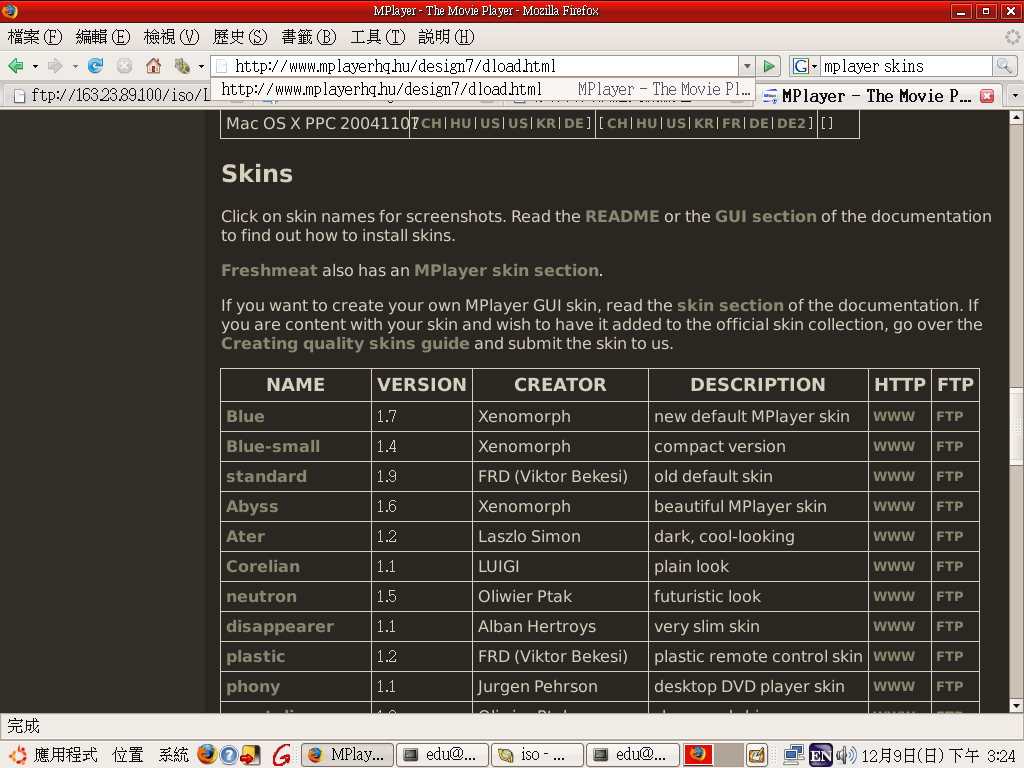Click the network monitor tray icon
This screenshot has width=1024, height=768.
pos(793,756)
